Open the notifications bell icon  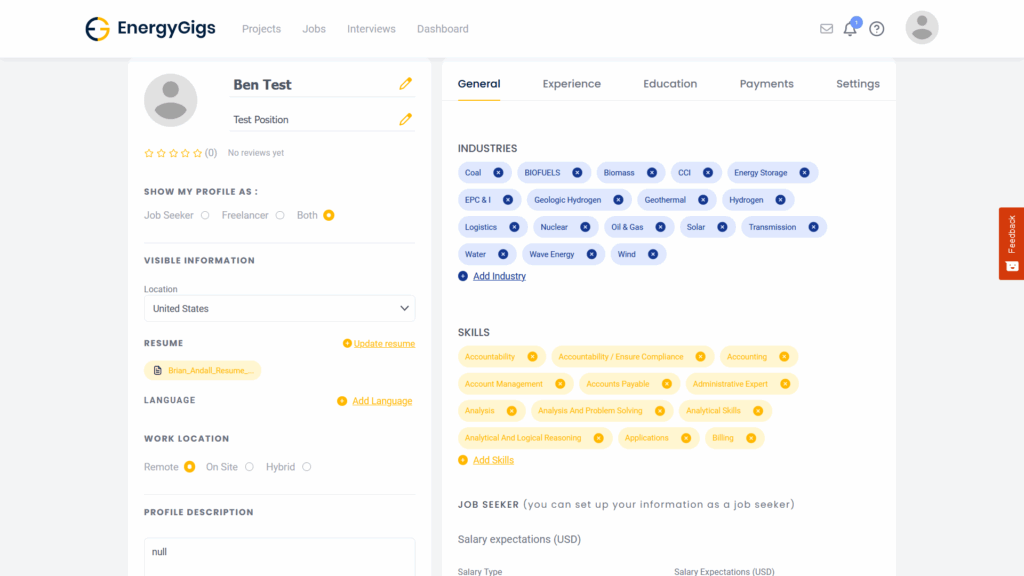tap(850, 29)
